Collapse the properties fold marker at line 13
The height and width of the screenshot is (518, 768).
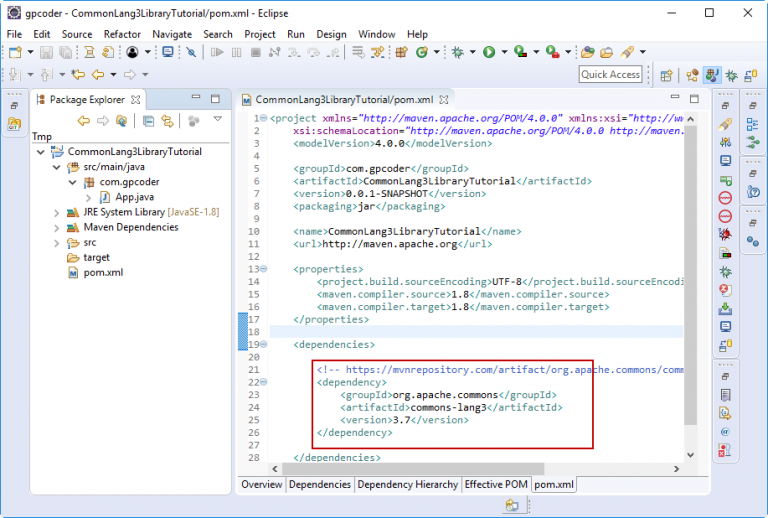point(264,269)
